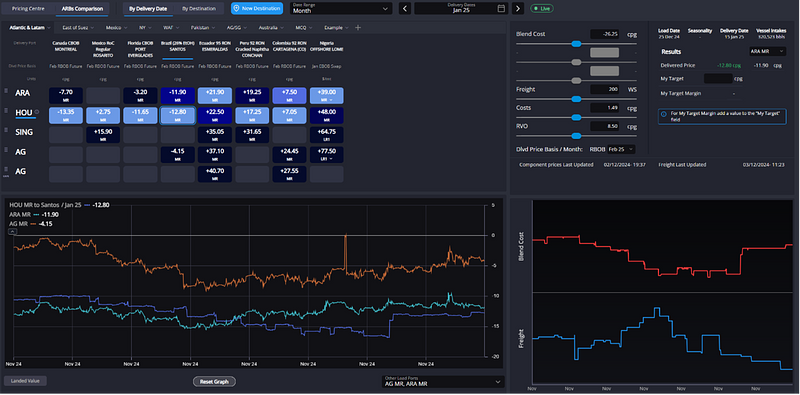
Task: Expand the East of Suez tab chevron
Action: click(92, 28)
